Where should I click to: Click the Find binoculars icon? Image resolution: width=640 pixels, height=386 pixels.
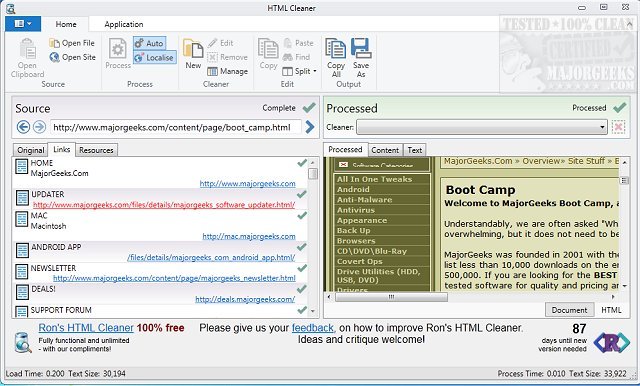pyautogui.click(x=288, y=57)
